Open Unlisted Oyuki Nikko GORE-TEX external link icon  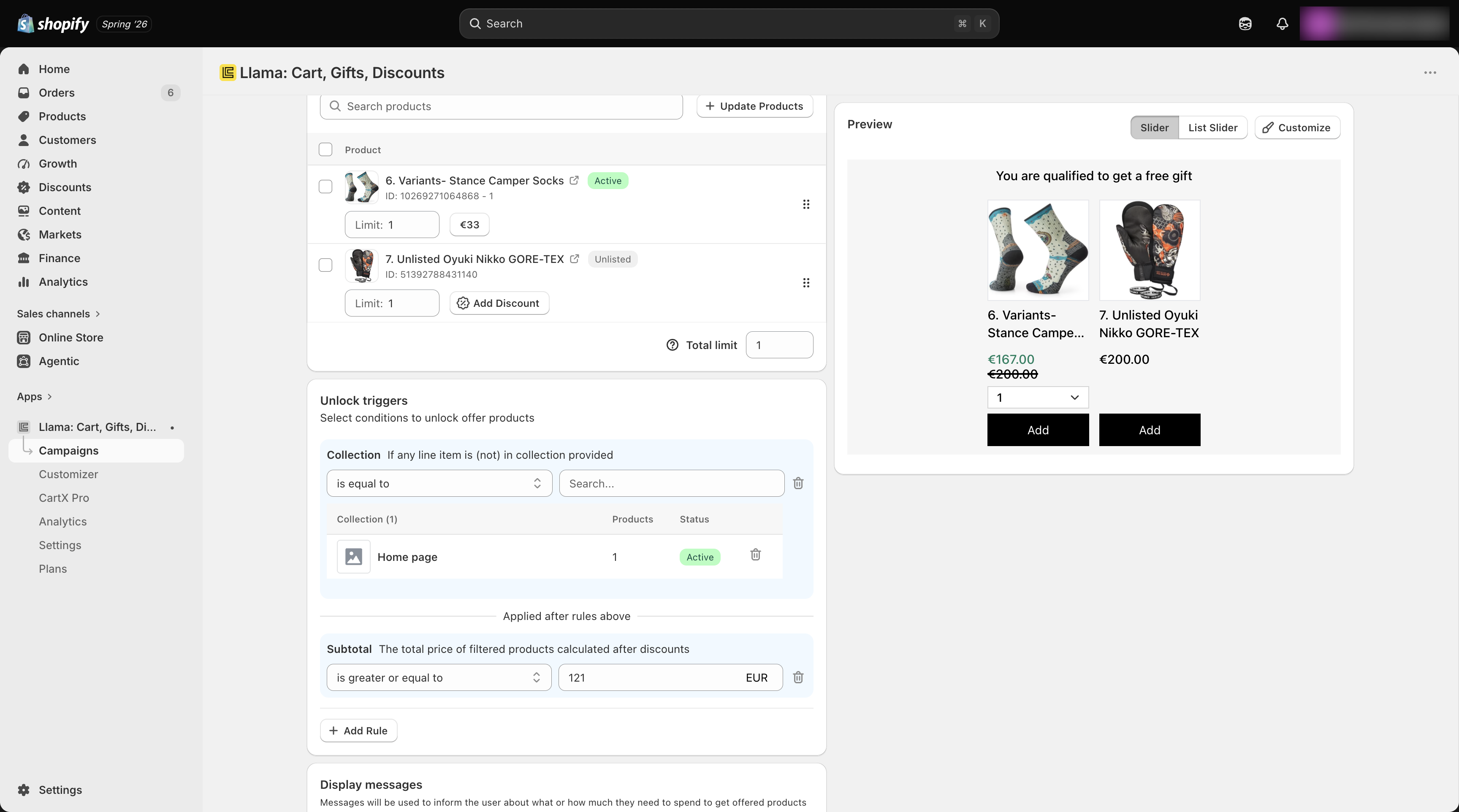pos(574,259)
